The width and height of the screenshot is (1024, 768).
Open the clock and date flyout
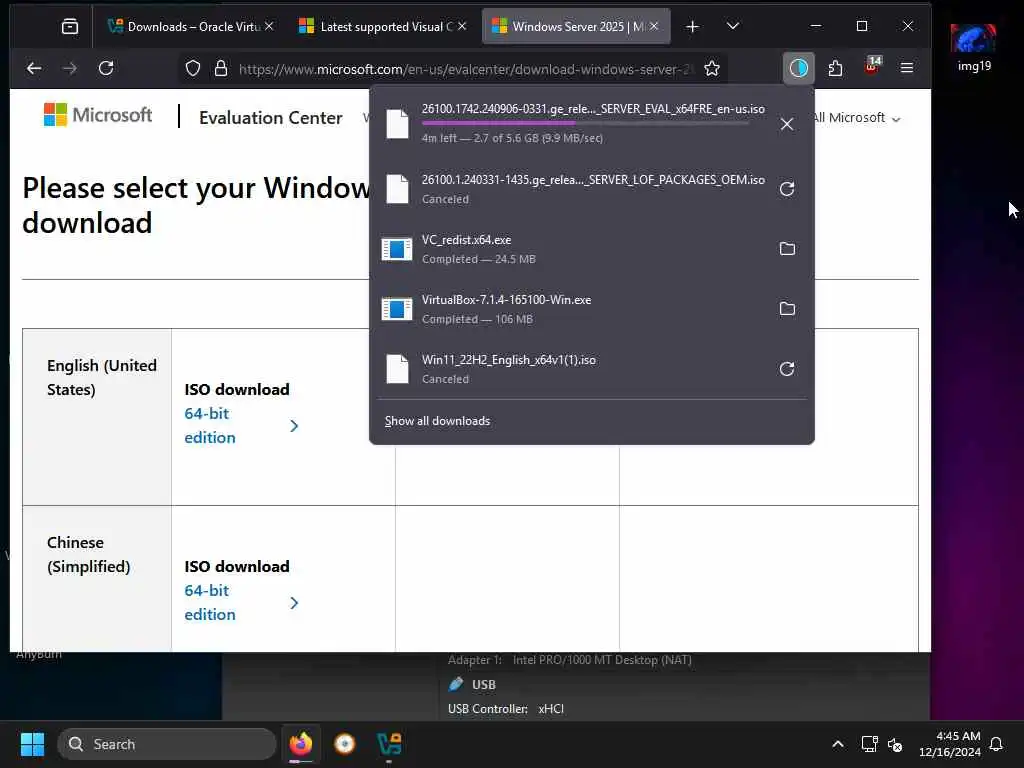[x=950, y=744]
